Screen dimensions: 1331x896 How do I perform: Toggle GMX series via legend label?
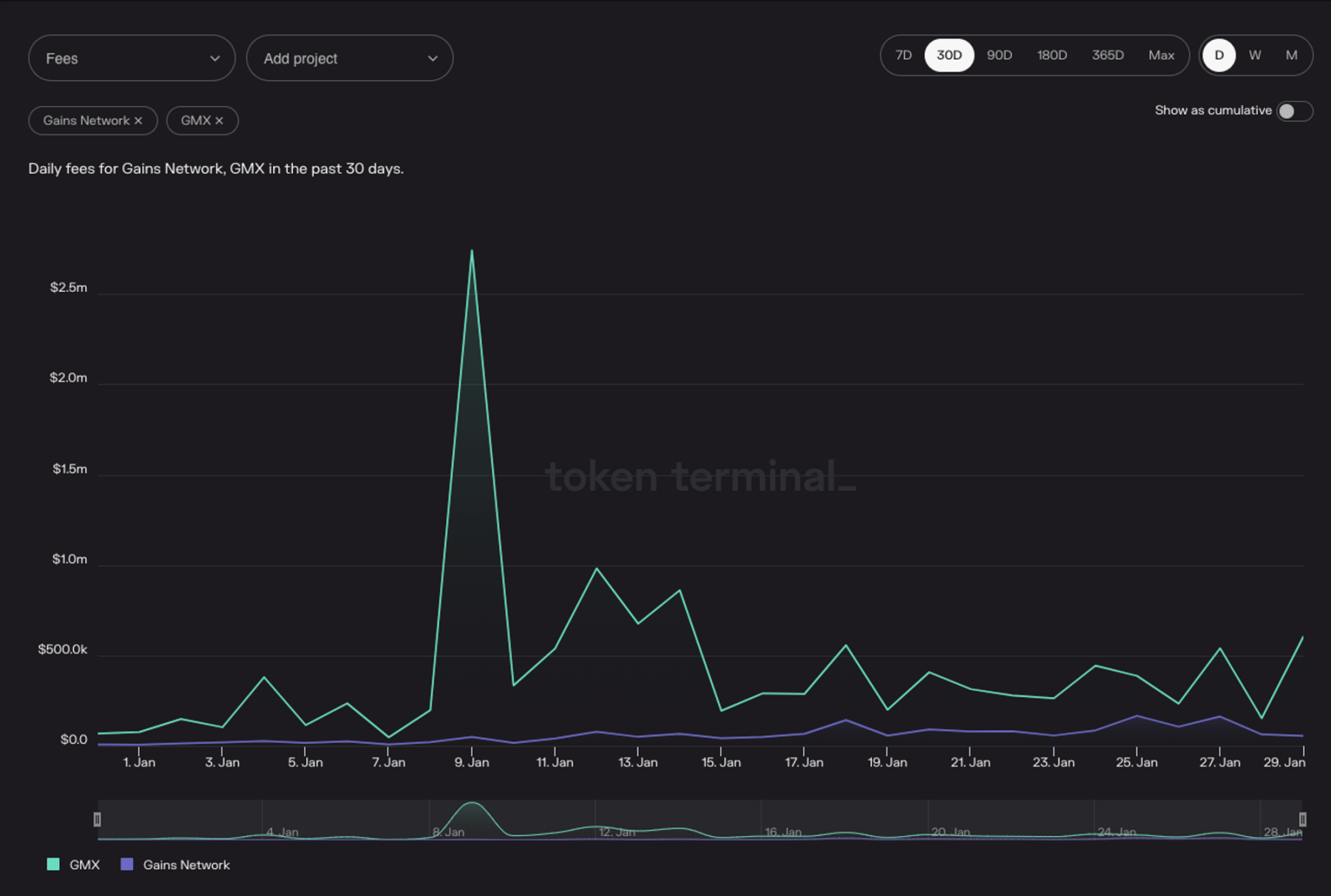[x=84, y=865]
